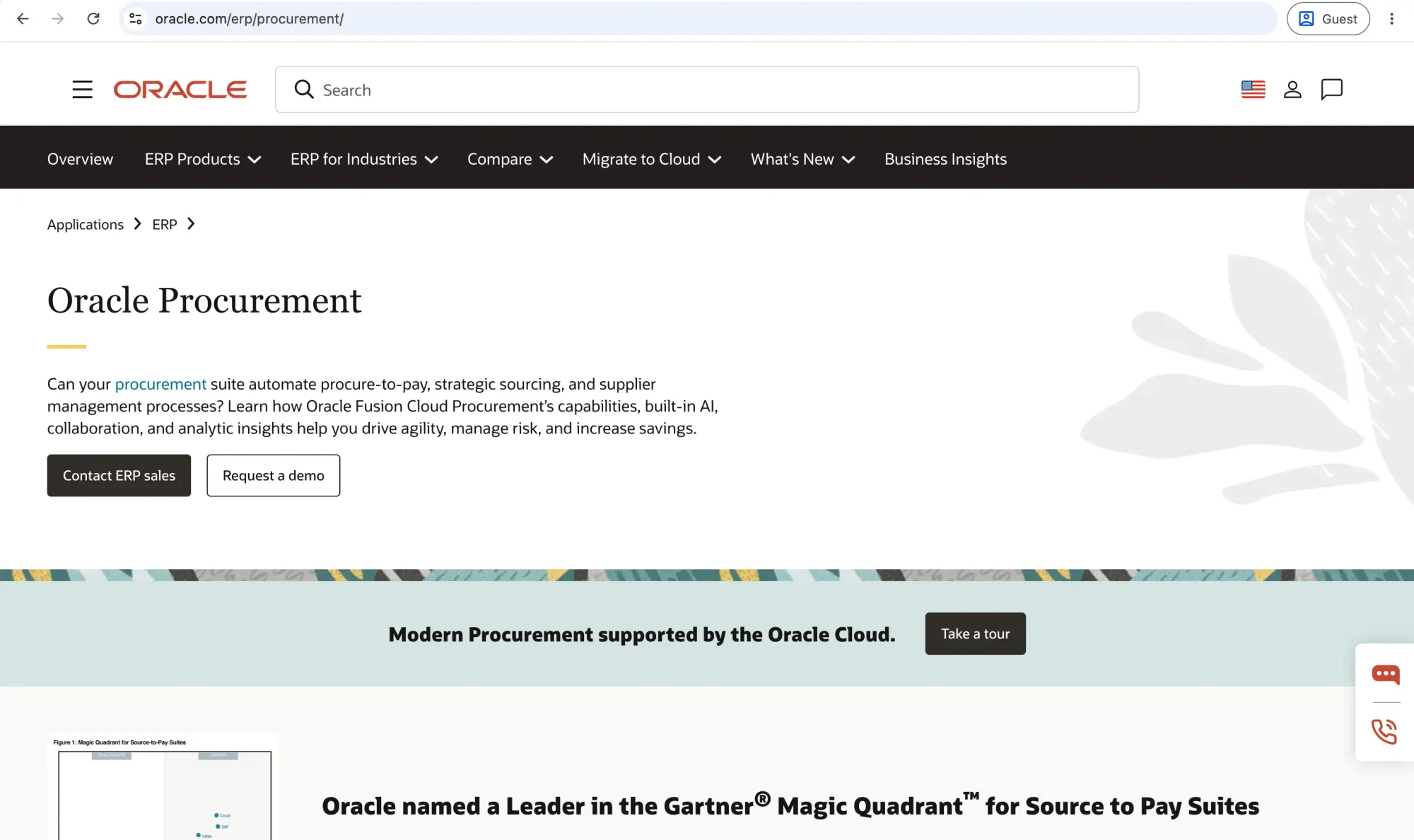Click the Oracle Procurement heading text
The width and height of the screenshot is (1414, 840).
(204, 301)
